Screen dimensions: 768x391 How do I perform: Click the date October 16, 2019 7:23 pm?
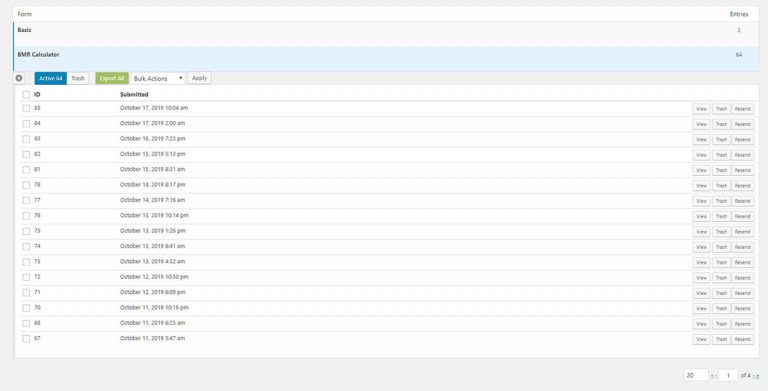tap(153, 139)
